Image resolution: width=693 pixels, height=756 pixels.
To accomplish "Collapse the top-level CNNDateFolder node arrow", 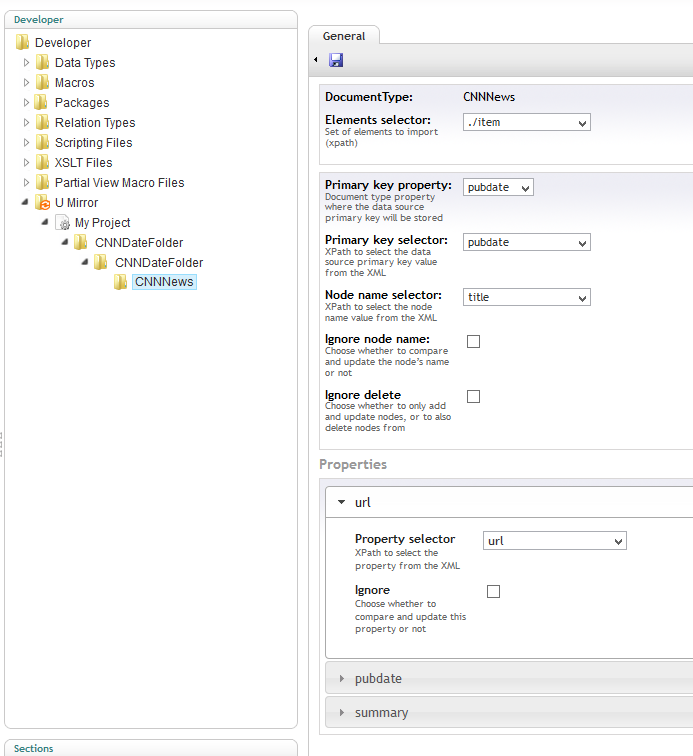I will tap(65, 242).
